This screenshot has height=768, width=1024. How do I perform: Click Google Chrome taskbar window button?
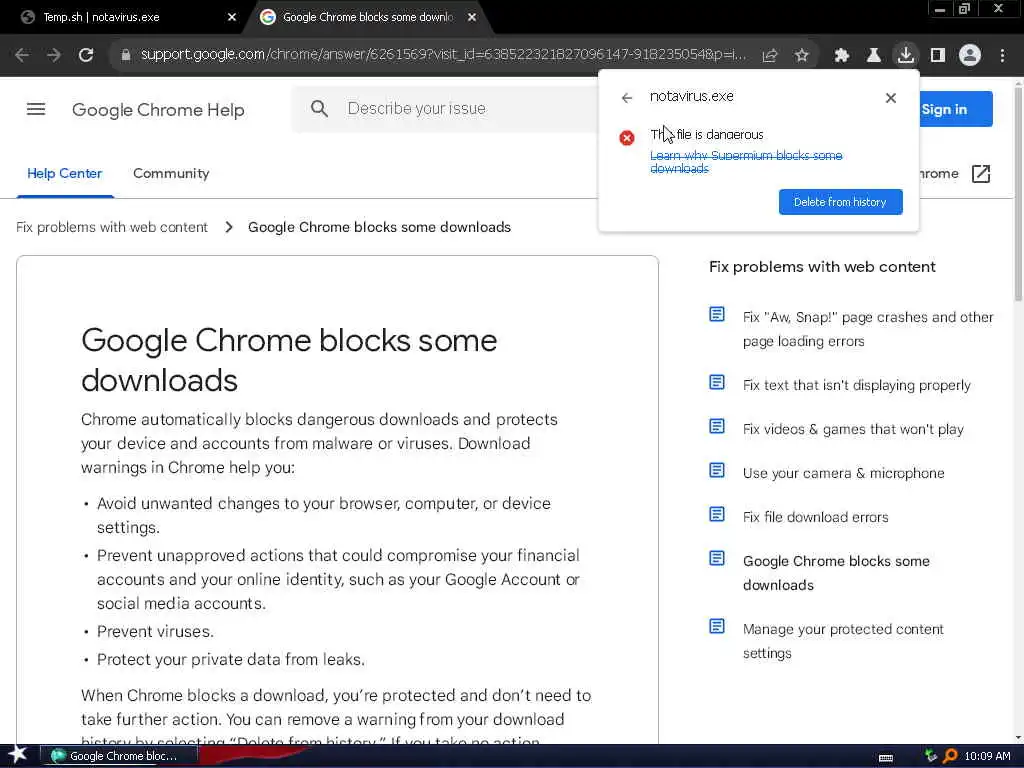[x=119, y=756]
